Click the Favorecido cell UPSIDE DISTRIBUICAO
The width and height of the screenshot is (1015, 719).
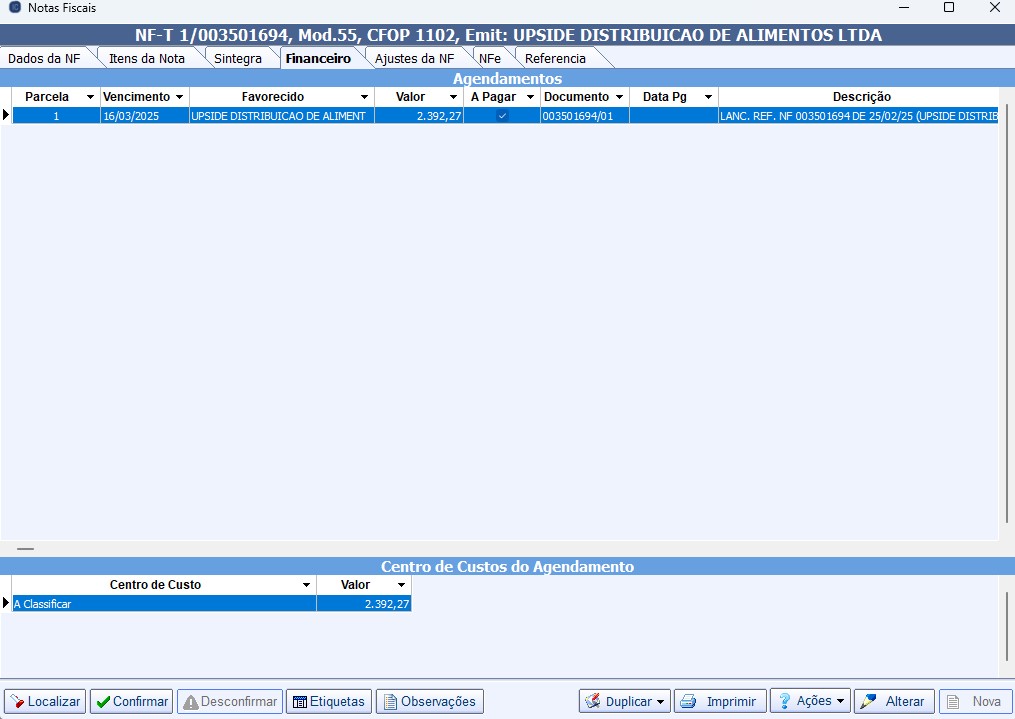(281, 116)
